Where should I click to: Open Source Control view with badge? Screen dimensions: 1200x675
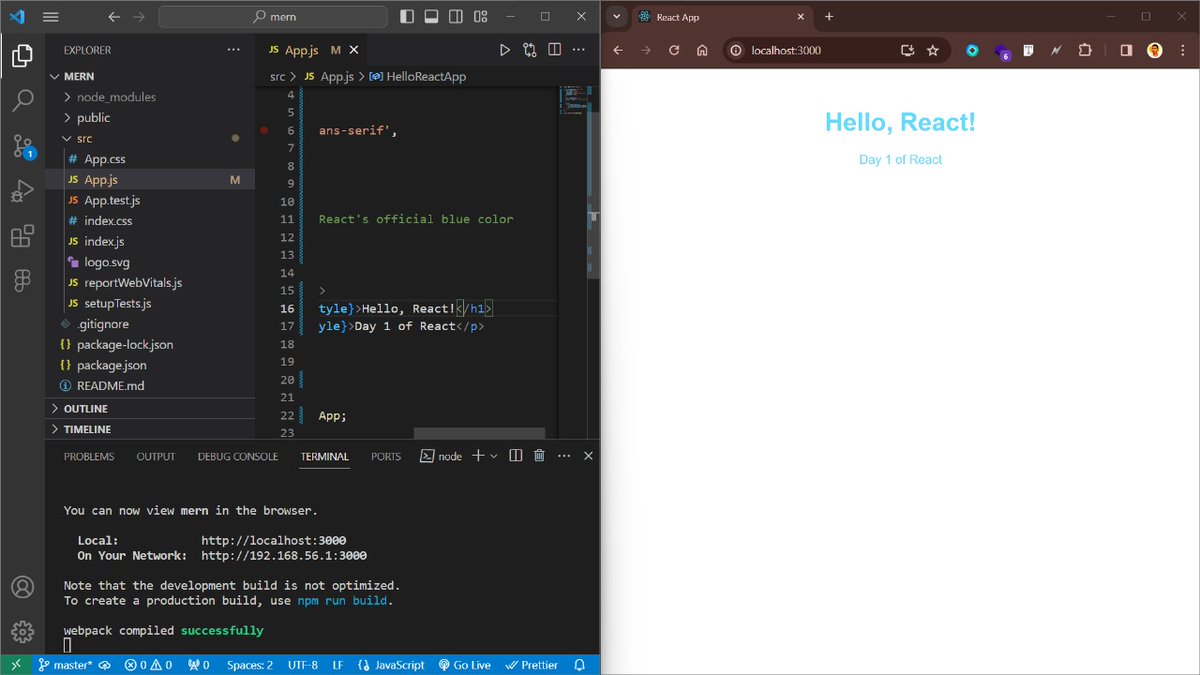pyautogui.click(x=22, y=147)
